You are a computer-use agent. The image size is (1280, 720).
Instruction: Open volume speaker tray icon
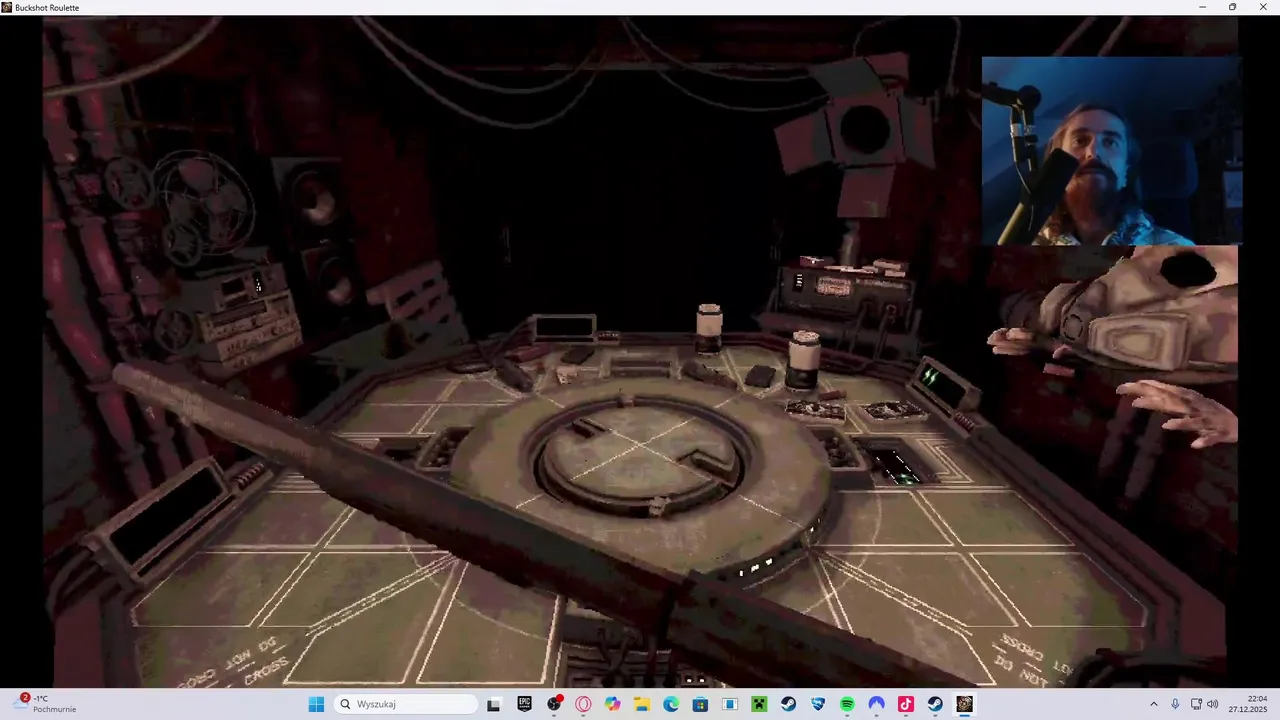1213,704
